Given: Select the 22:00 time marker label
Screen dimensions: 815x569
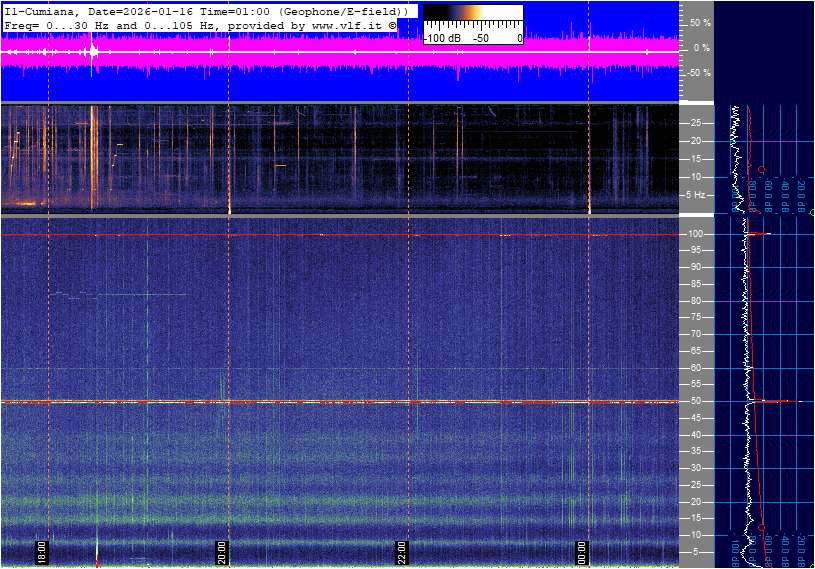Looking at the screenshot, I should coord(402,552).
